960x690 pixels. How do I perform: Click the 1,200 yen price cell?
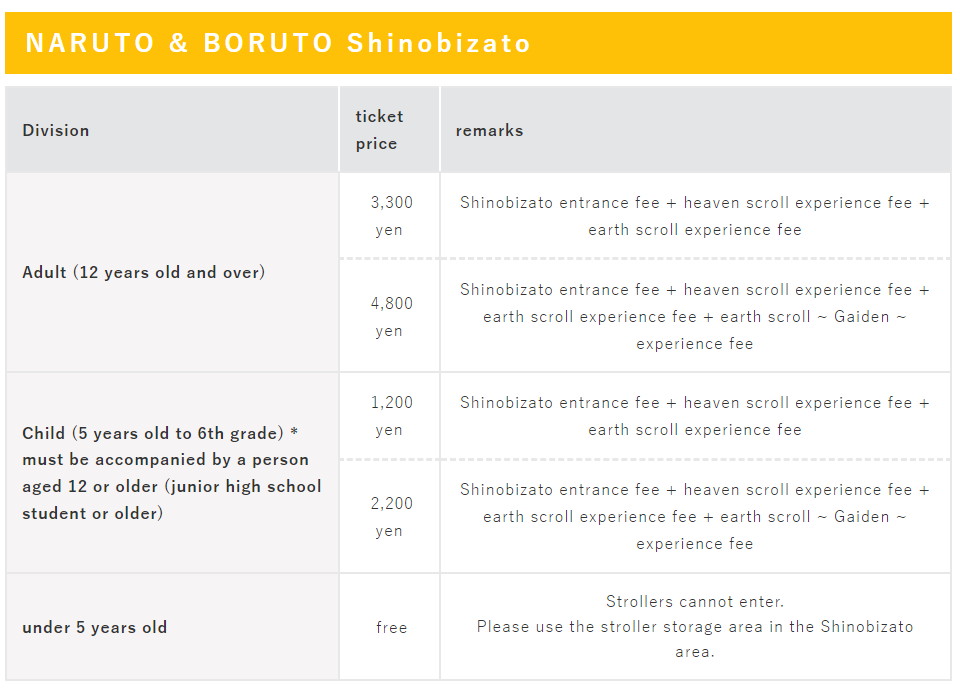[x=389, y=416]
